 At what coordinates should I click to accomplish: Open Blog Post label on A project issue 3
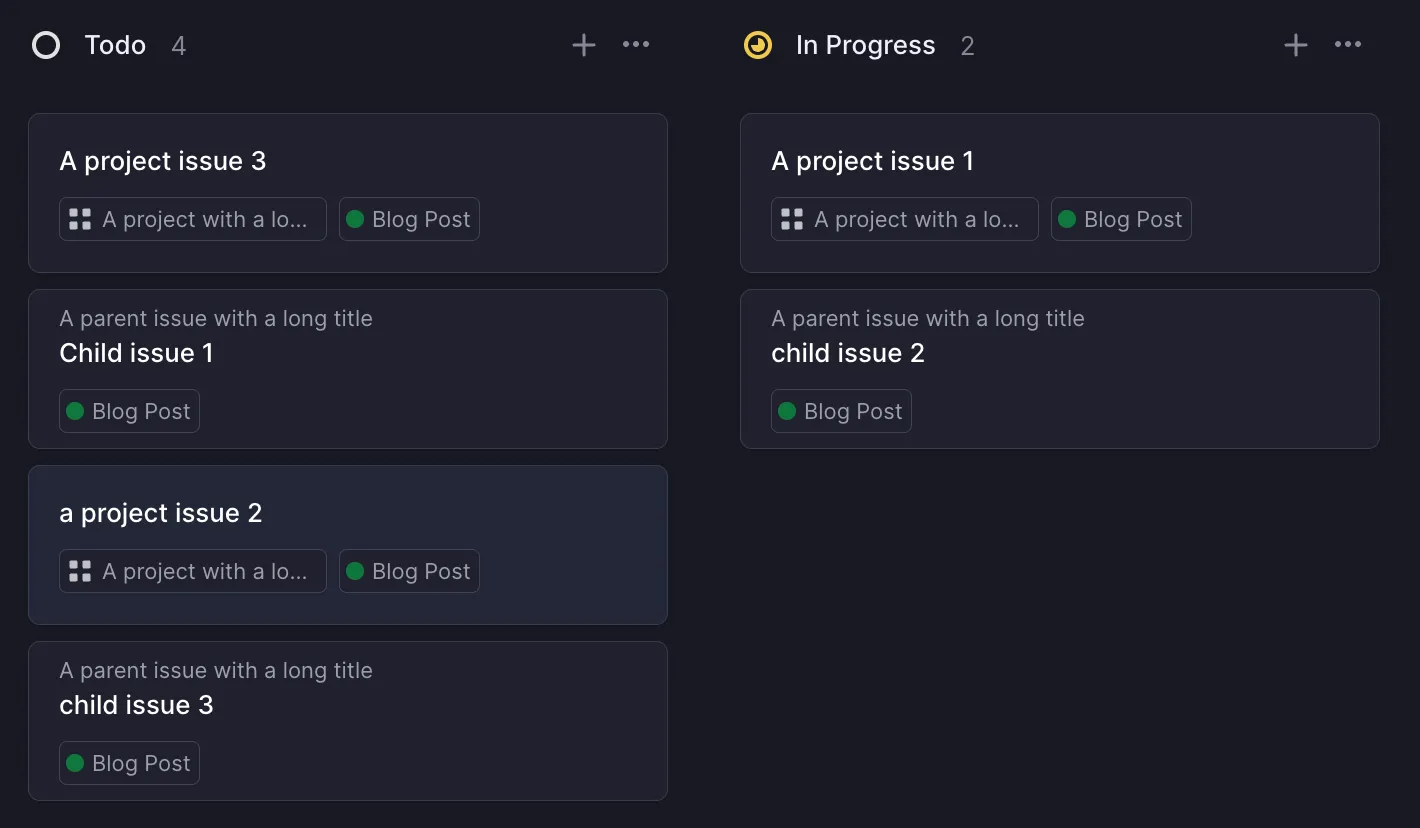[409, 219]
